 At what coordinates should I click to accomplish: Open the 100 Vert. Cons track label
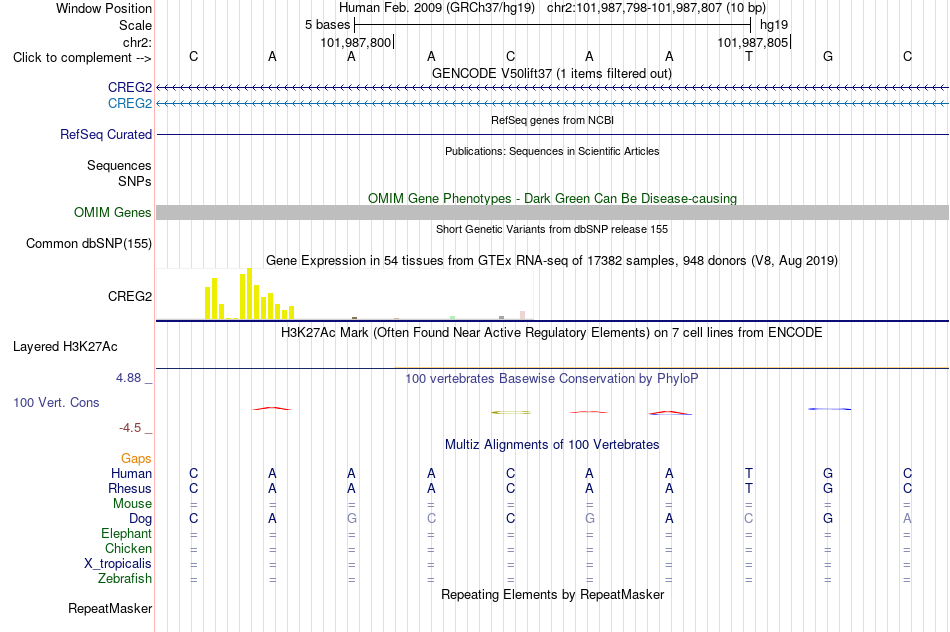click(x=56, y=402)
